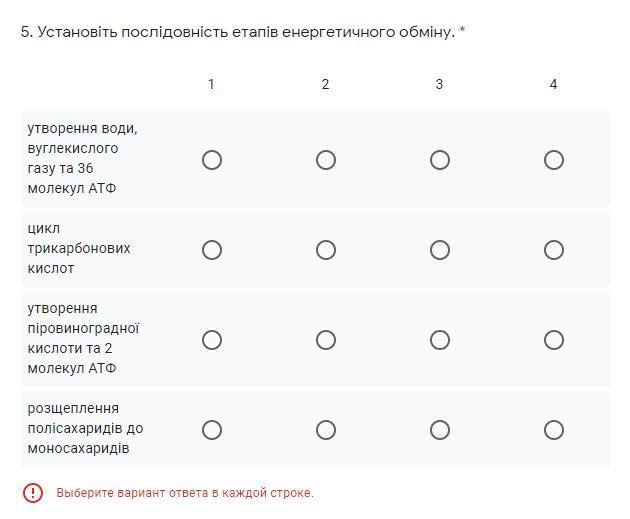Image resolution: width=630 pixels, height=519 pixels.
Task: Pick 2 for 'розщеплення полісахаридів' row
Action: 326,430
